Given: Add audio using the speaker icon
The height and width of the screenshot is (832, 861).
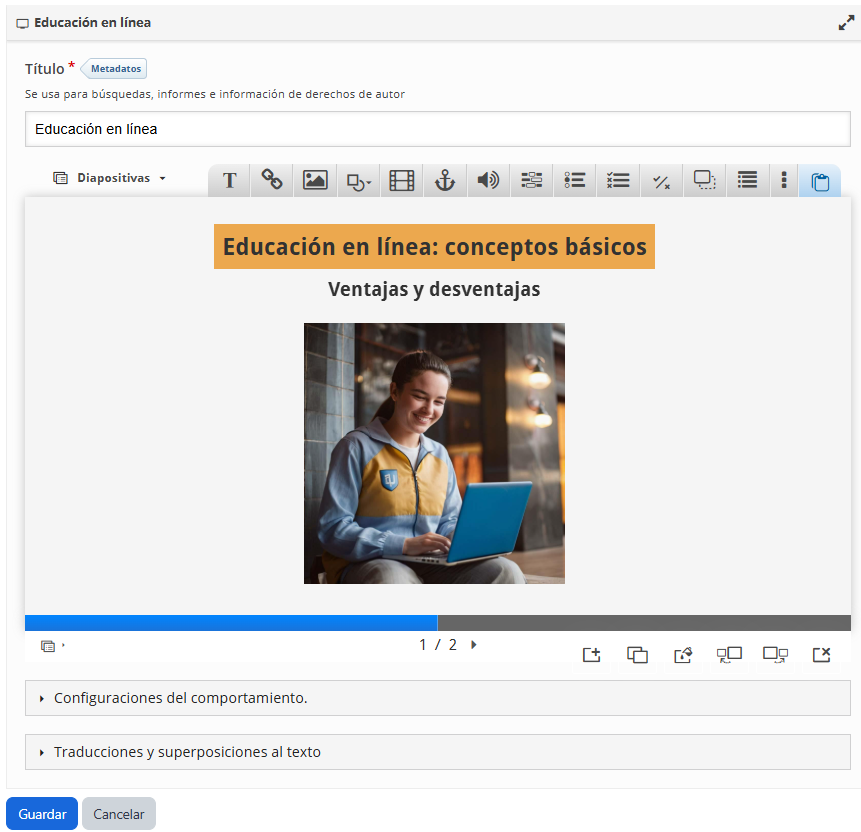Looking at the screenshot, I should (488, 181).
